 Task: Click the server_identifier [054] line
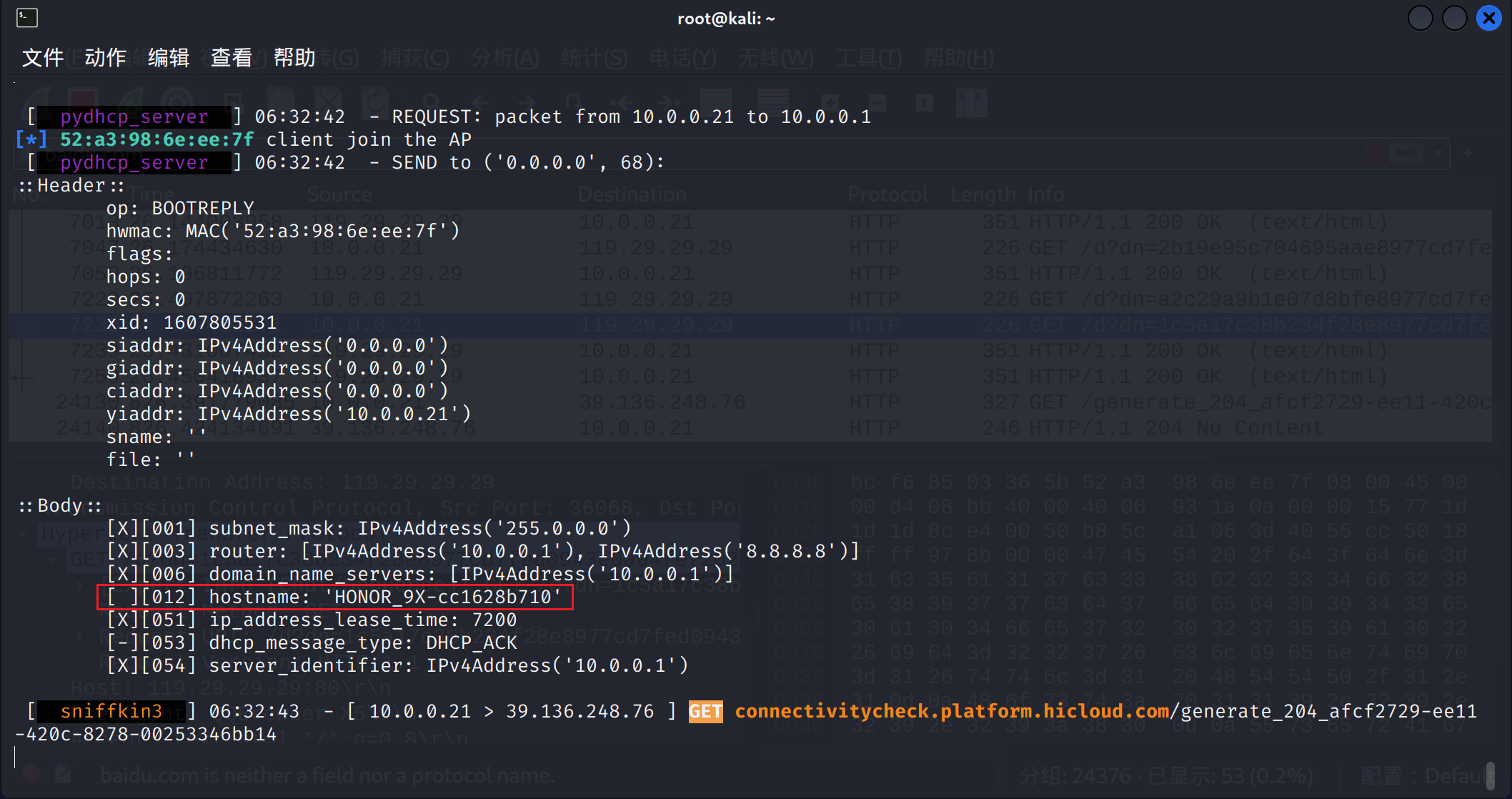397,665
